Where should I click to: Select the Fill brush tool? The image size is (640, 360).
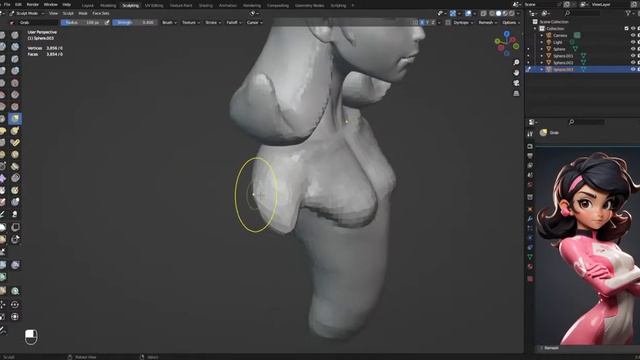pyautogui.click(x=15, y=95)
